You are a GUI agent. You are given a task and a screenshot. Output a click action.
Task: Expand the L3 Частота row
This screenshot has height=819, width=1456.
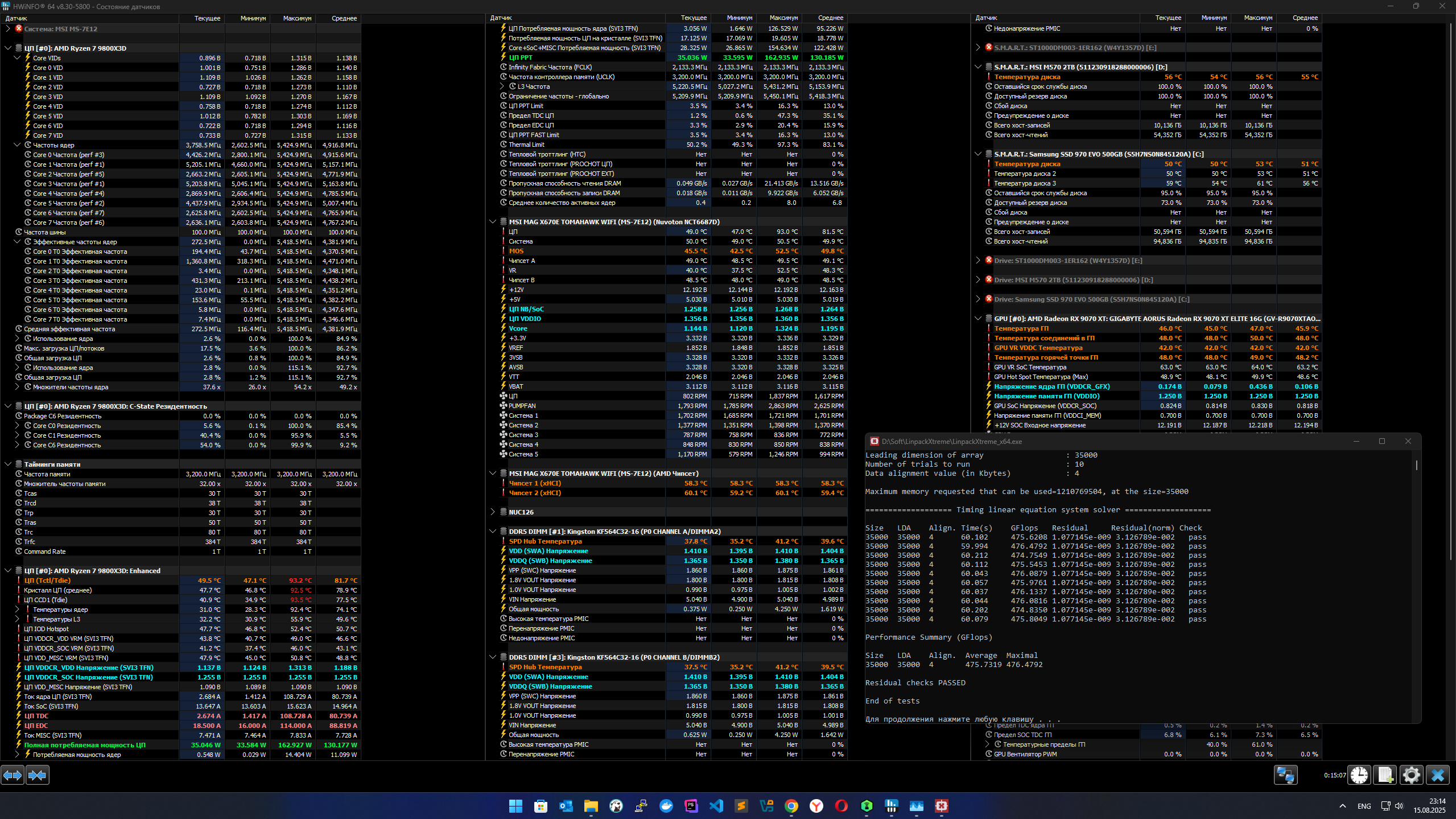[502, 87]
